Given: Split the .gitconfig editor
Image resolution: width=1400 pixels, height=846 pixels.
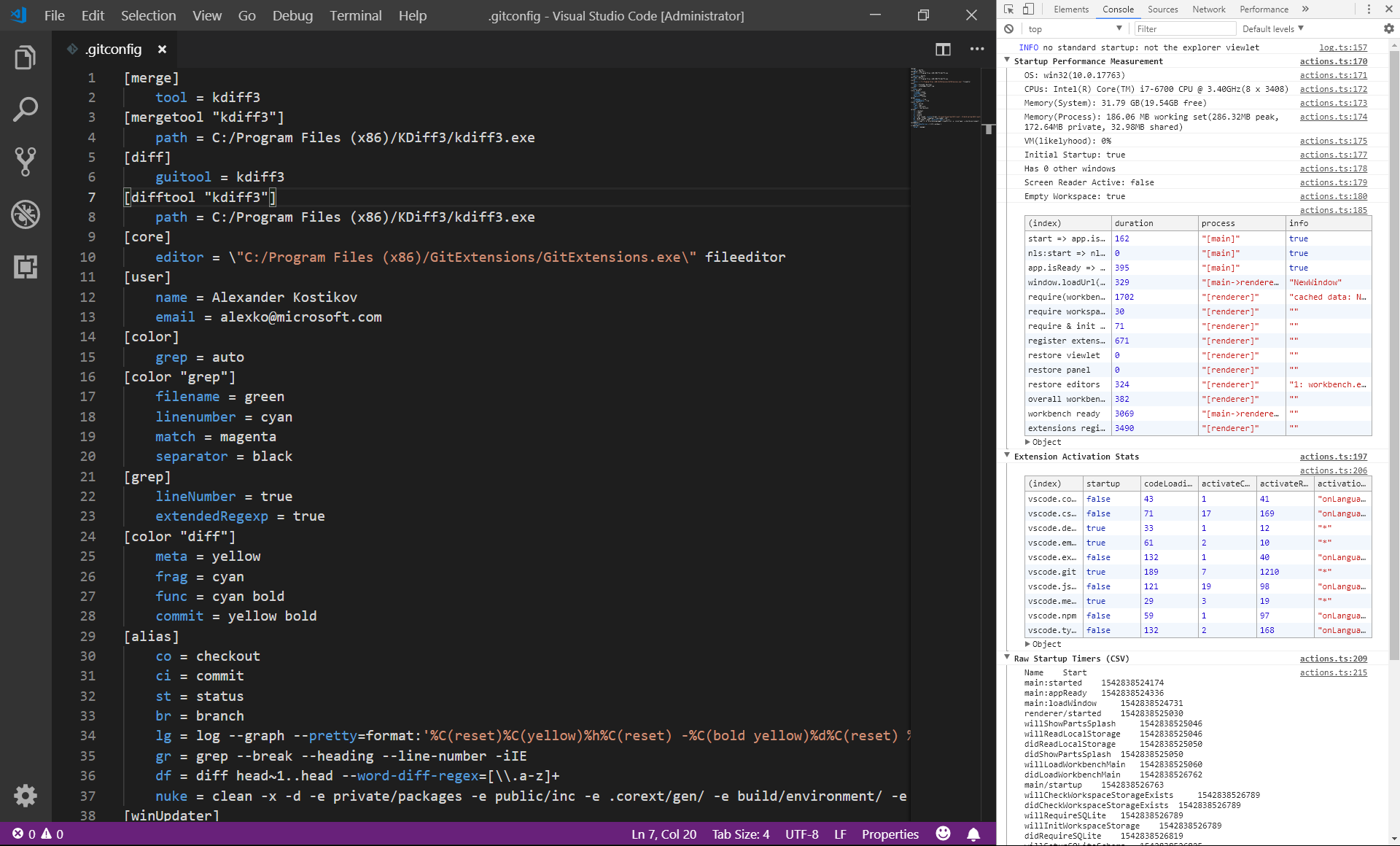Looking at the screenshot, I should (943, 50).
